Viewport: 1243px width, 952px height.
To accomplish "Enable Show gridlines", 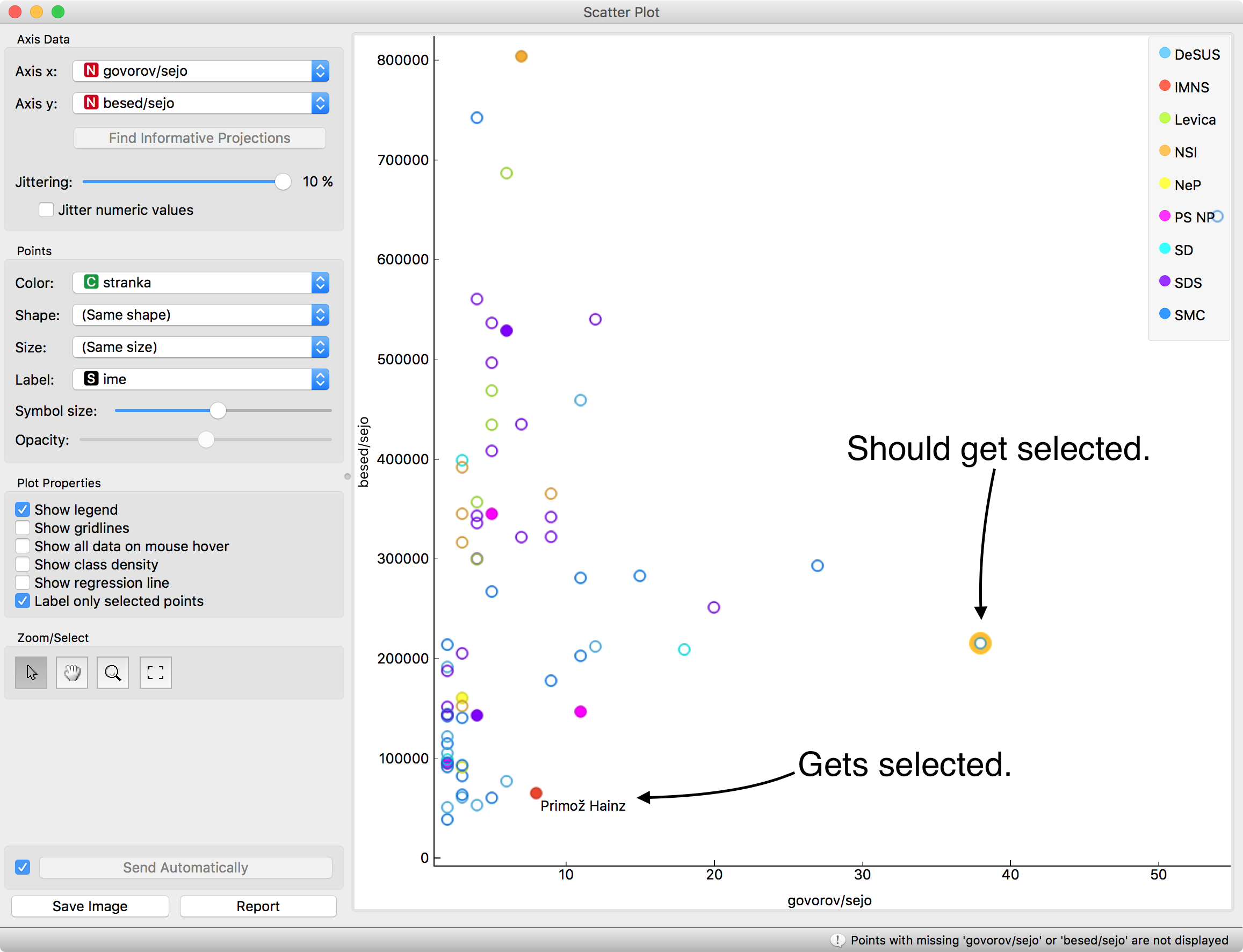I will click(22, 528).
